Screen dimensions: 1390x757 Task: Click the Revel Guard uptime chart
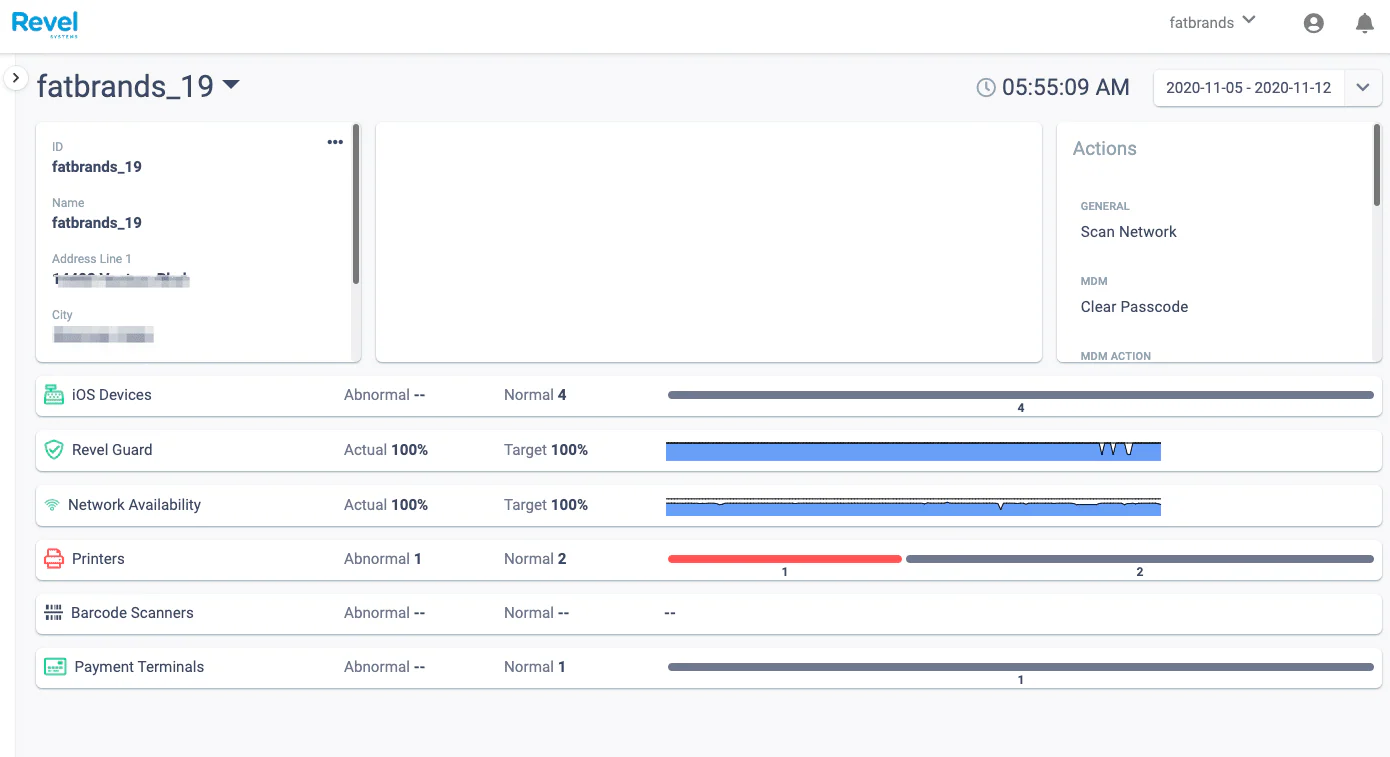(913, 450)
